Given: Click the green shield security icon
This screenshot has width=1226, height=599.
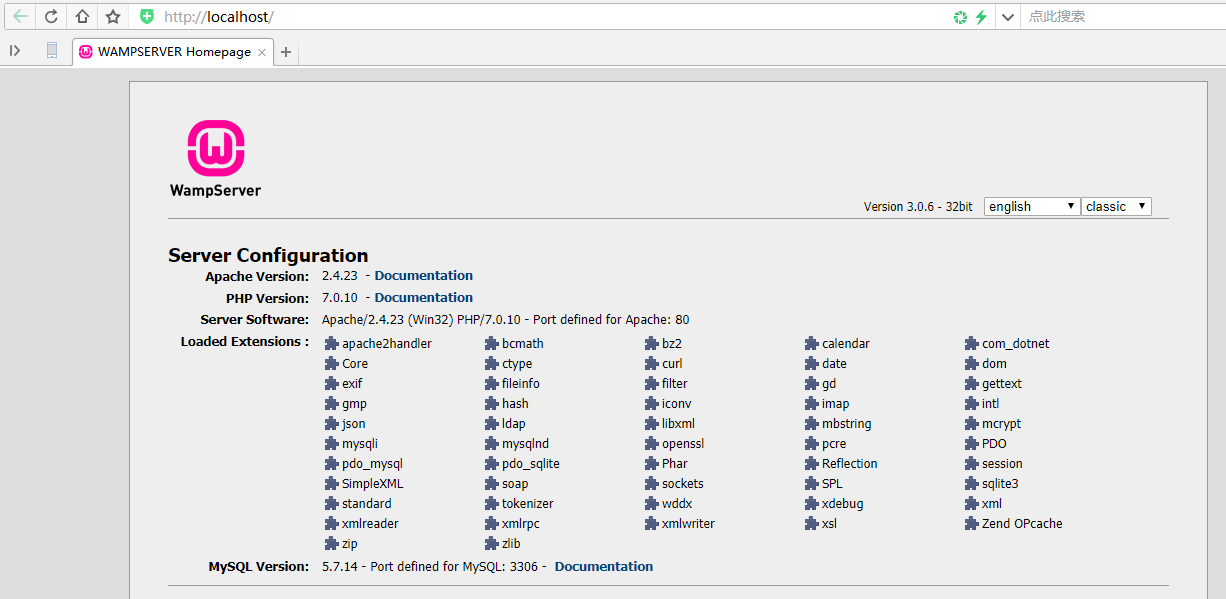Looking at the screenshot, I should (x=147, y=16).
